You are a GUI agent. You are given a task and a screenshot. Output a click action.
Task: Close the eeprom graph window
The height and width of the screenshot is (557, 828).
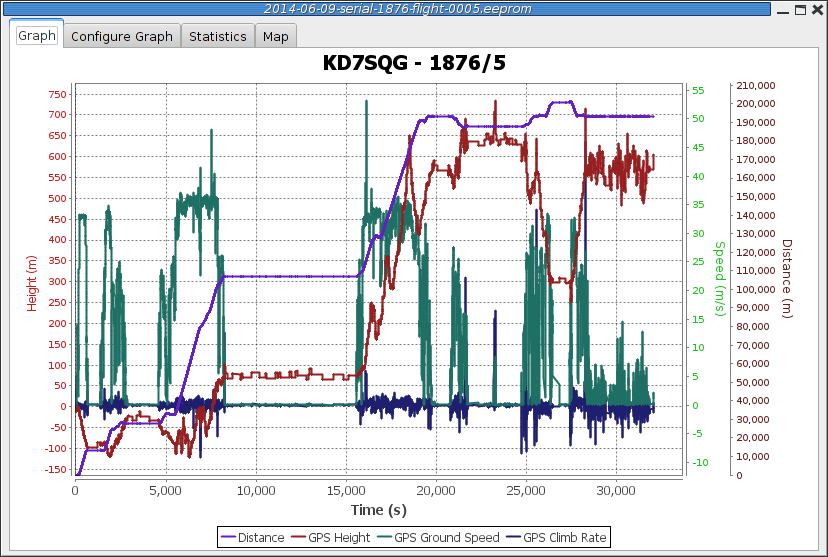[818, 10]
